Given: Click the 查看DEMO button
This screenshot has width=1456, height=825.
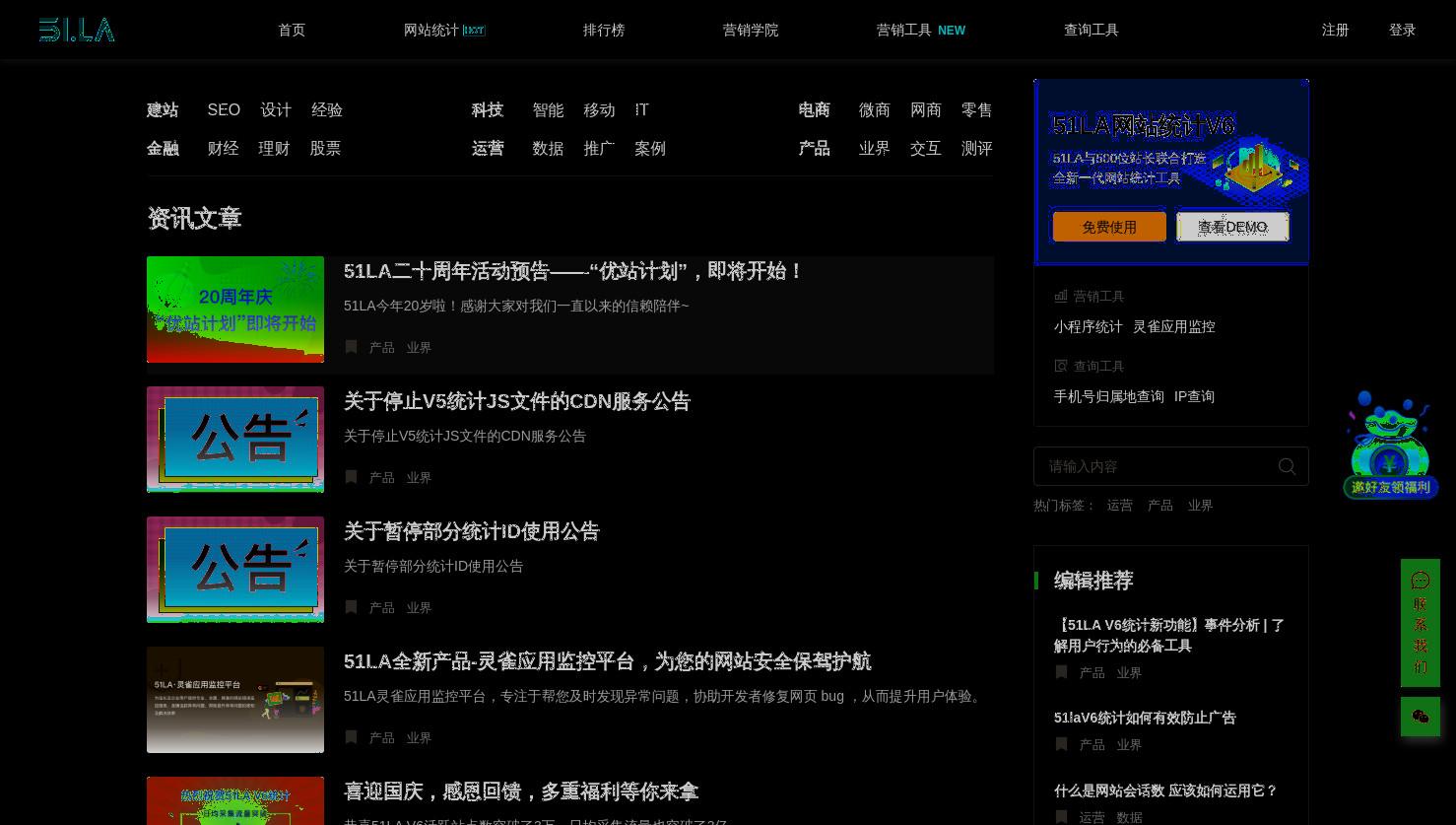Looking at the screenshot, I should [1232, 227].
